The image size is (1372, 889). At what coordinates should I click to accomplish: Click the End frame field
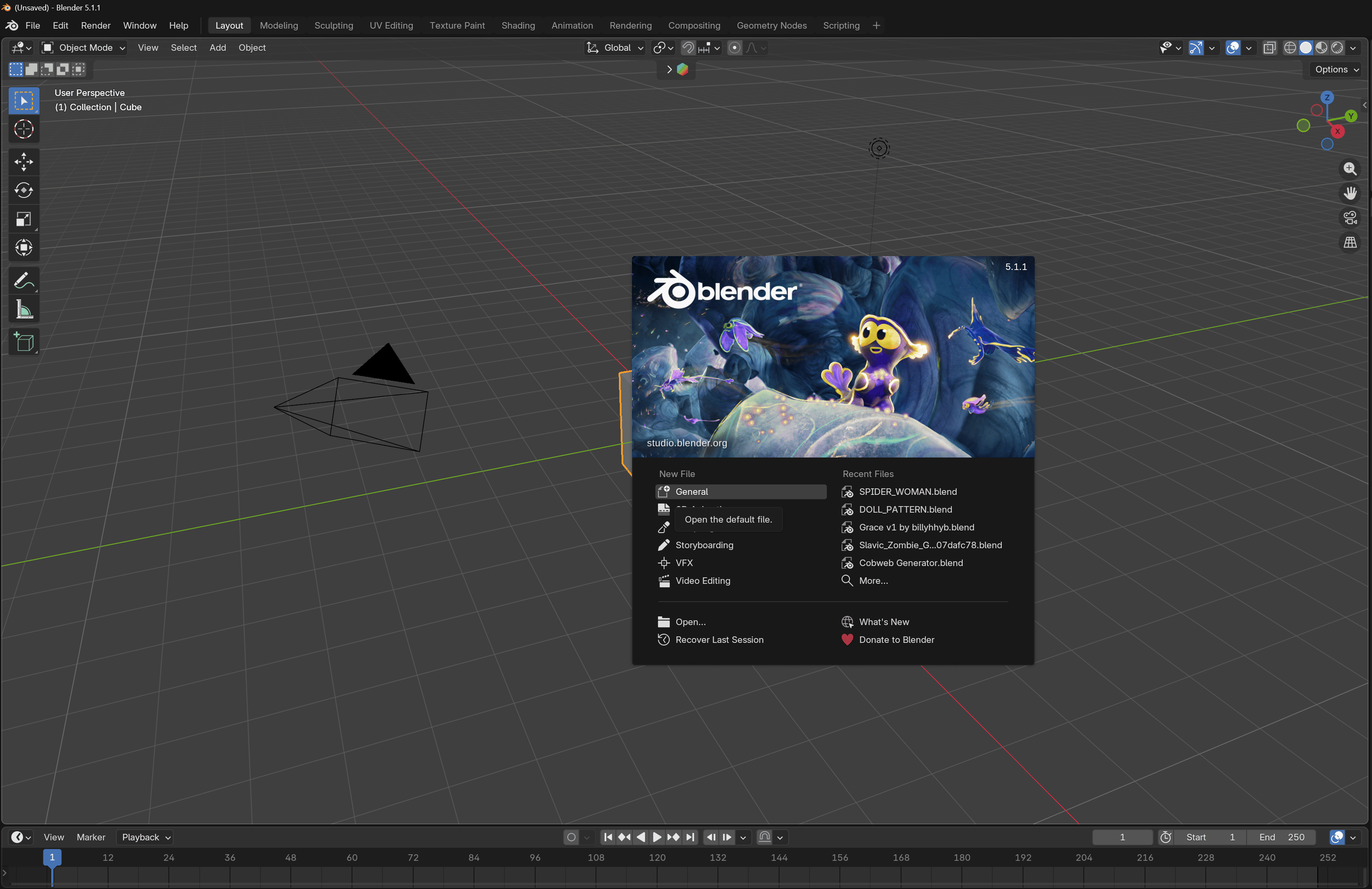[1280, 837]
